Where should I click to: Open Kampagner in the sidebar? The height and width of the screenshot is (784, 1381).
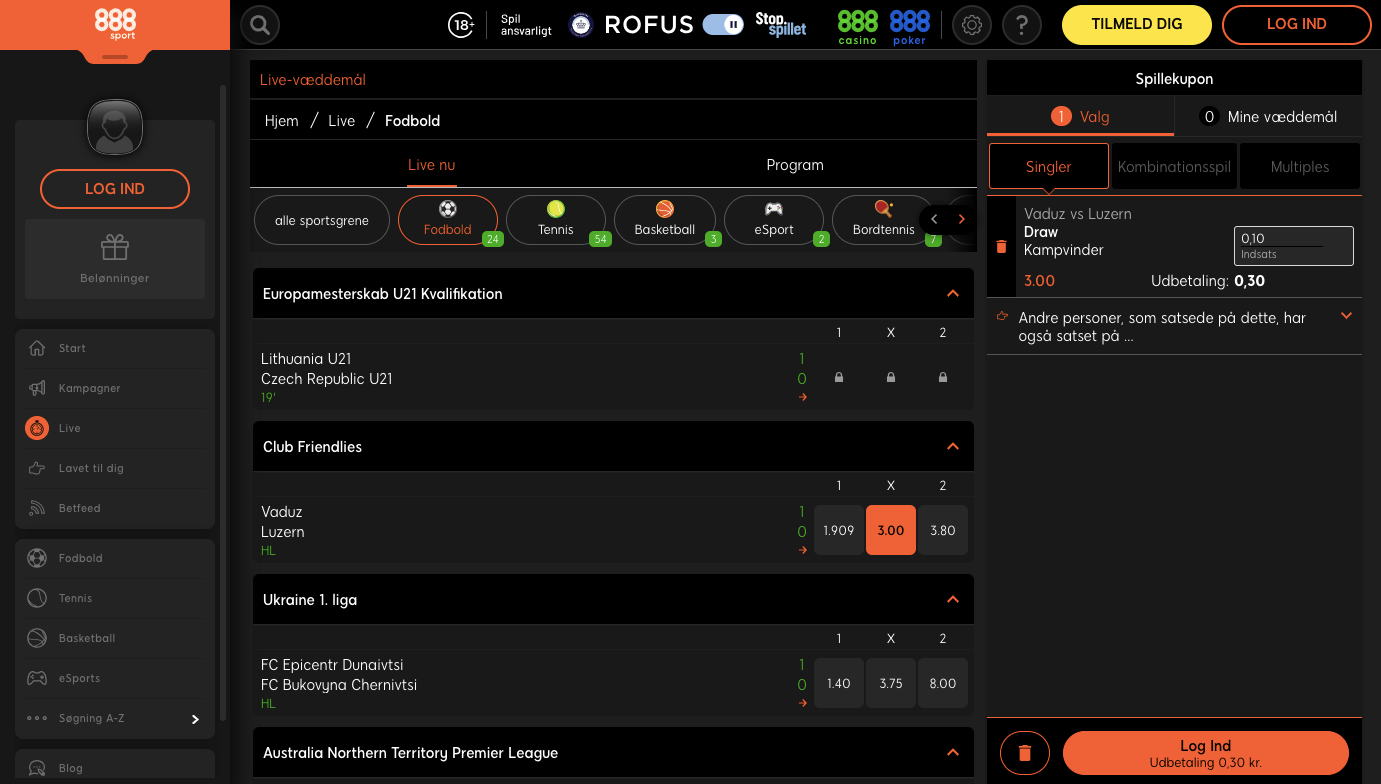coord(115,388)
